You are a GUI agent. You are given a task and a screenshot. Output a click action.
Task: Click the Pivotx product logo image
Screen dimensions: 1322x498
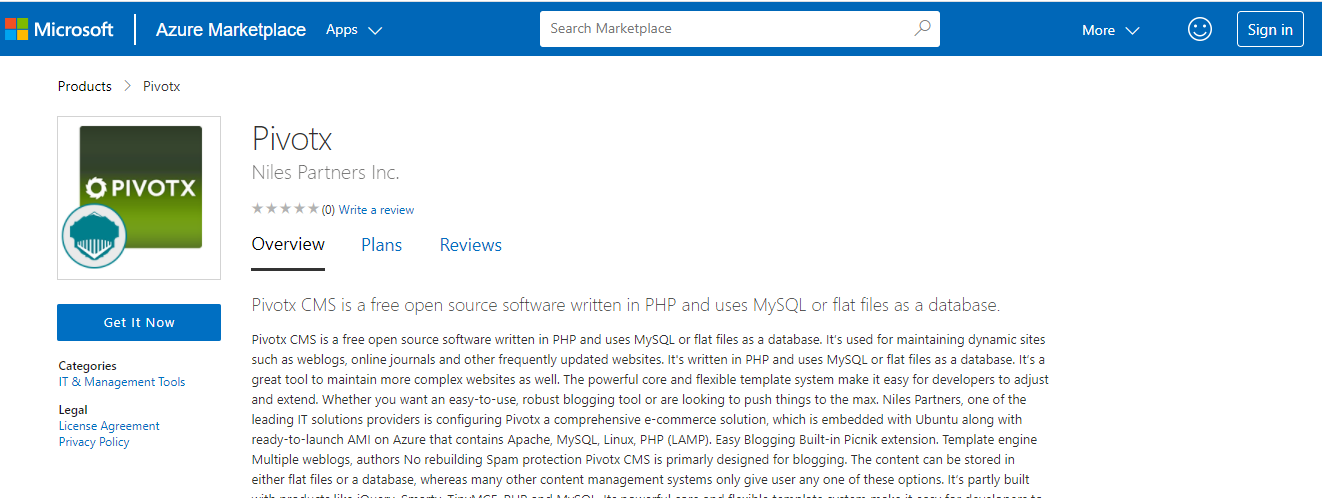pyautogui.click(x=141, y=187)
